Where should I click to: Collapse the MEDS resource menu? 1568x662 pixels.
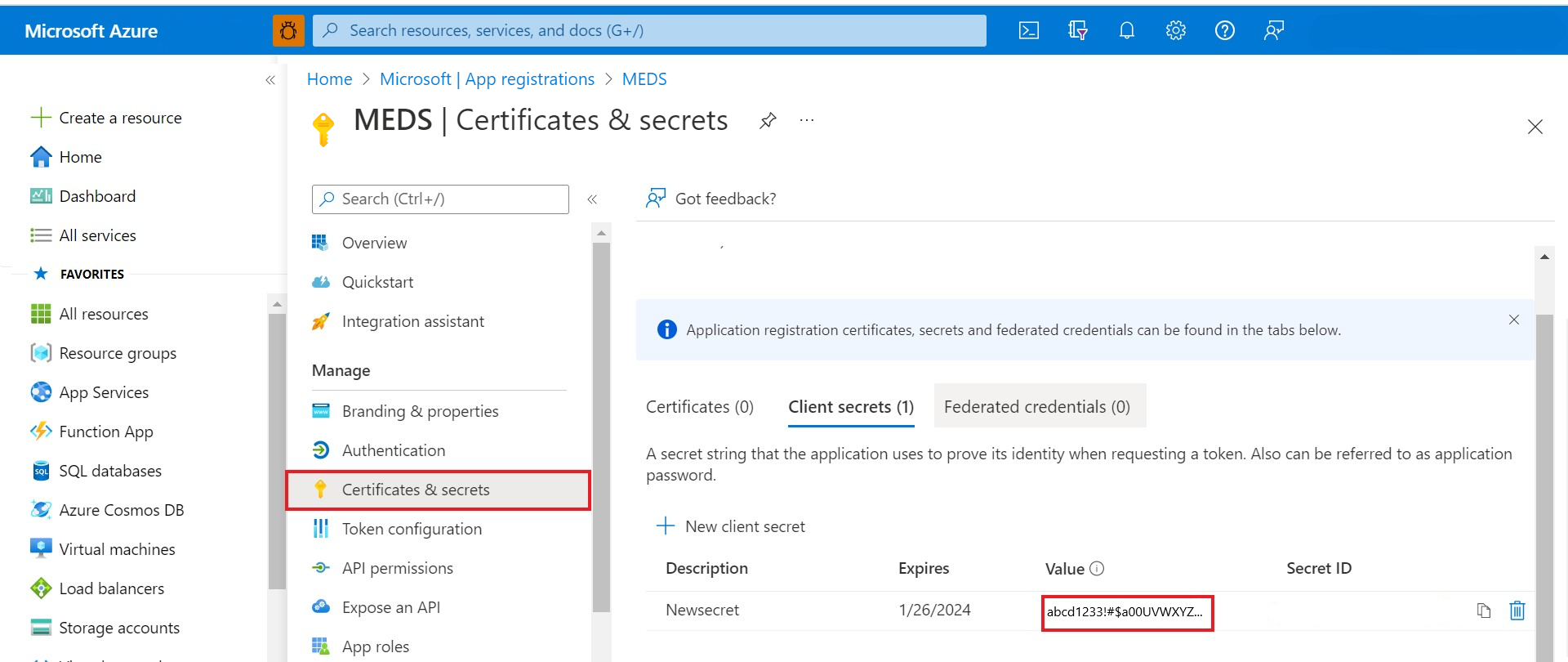pyautogui.click(x=592, y=199)
